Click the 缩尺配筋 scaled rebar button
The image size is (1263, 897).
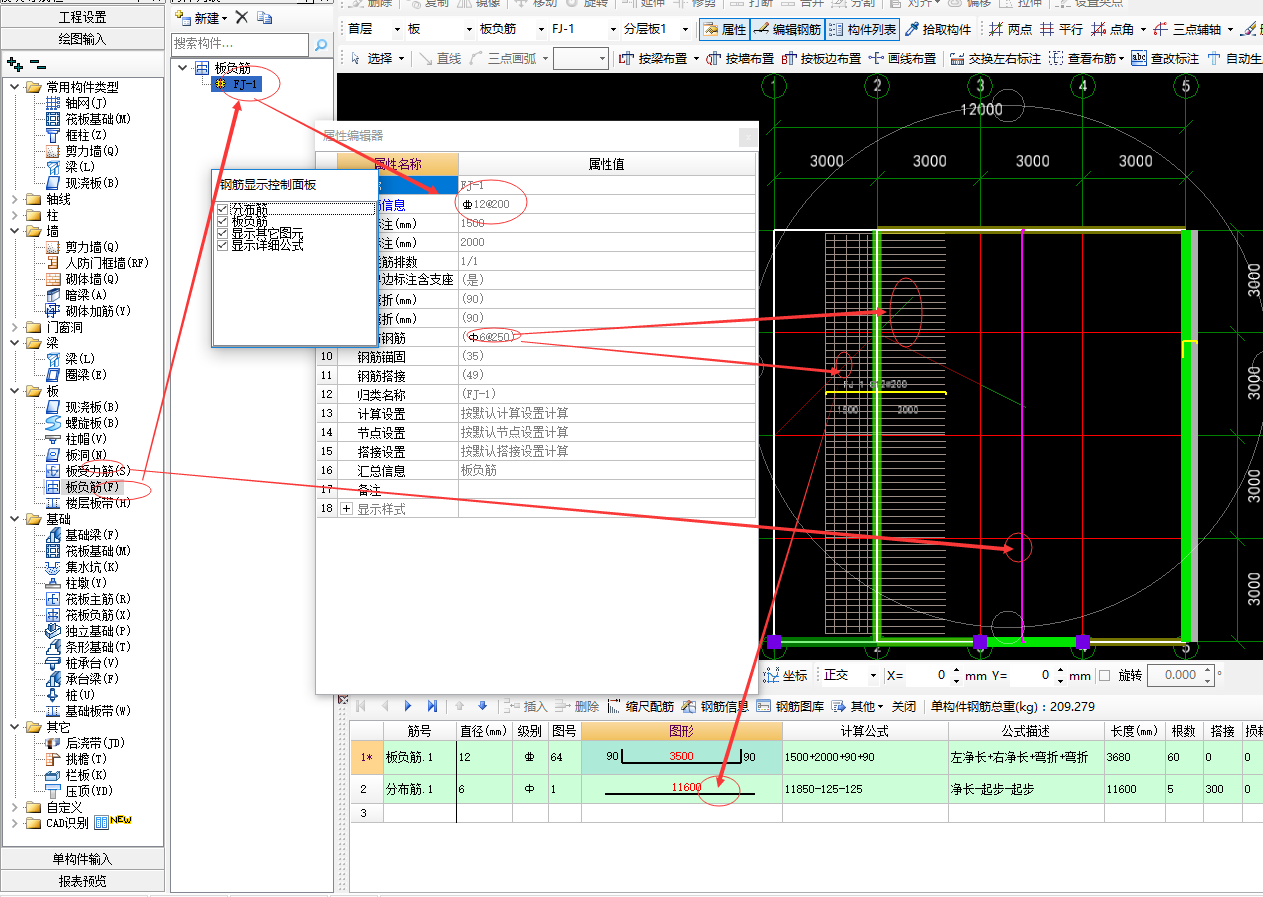coord(640,706)
